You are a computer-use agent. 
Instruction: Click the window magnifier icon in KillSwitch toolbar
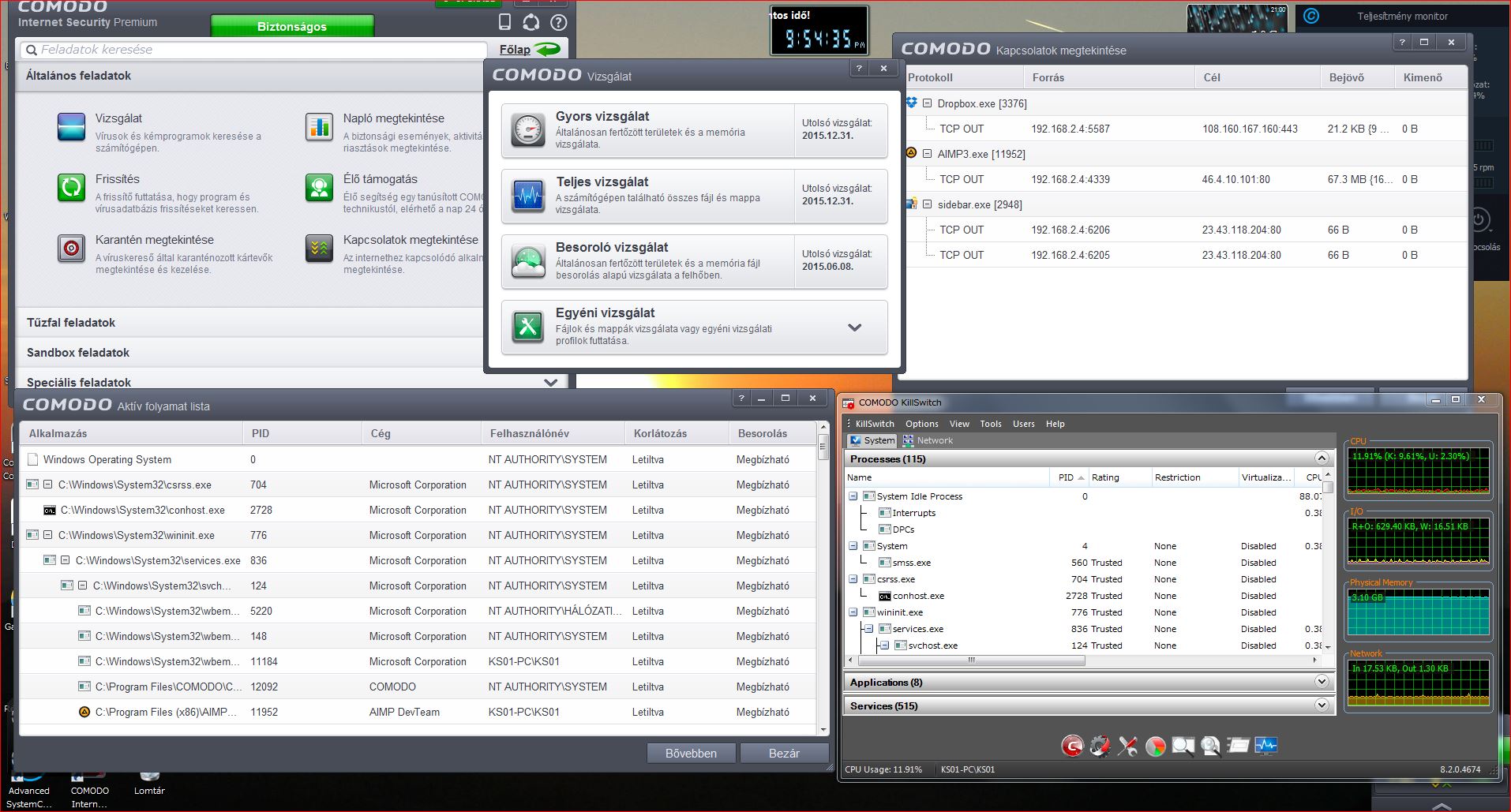(1183, 746)
